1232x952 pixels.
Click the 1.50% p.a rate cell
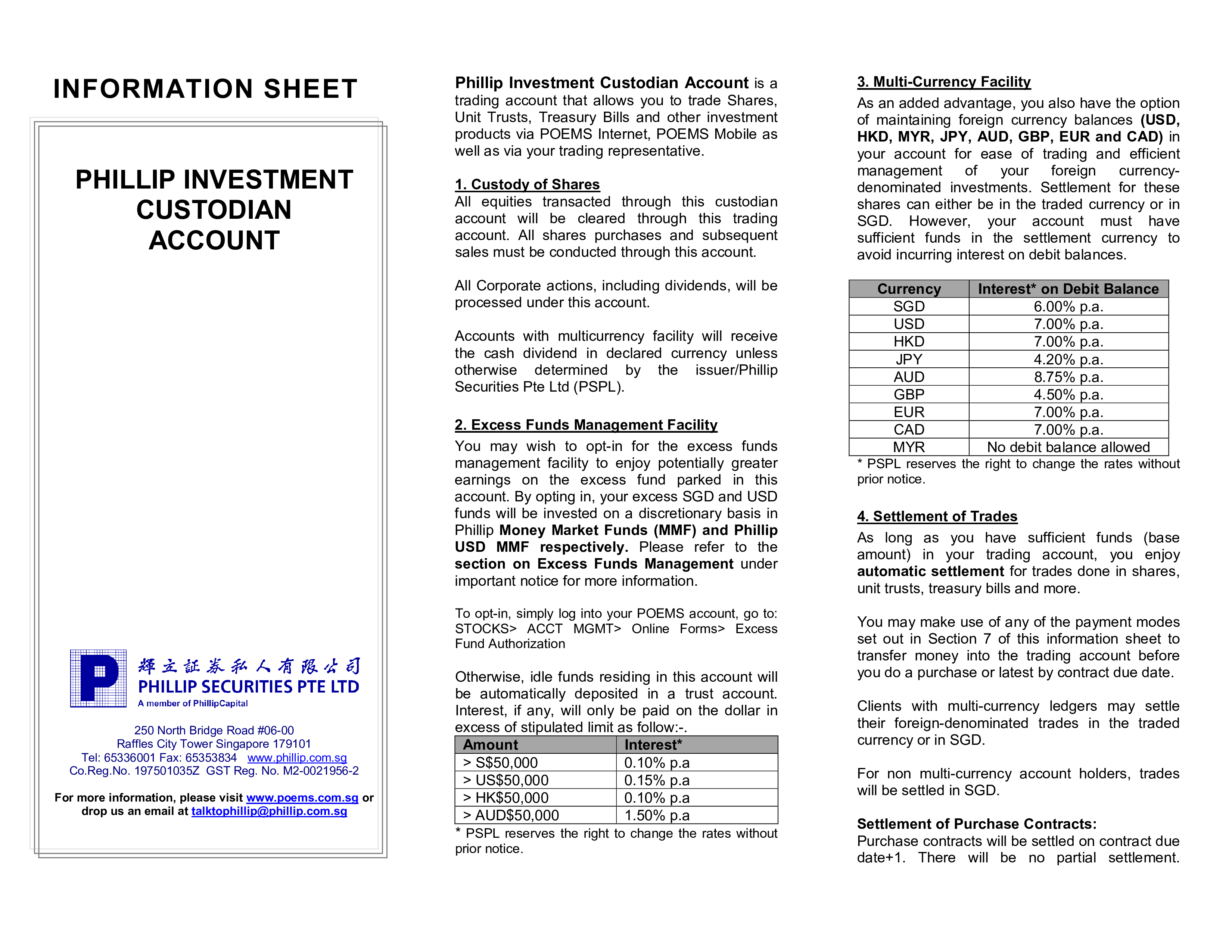pos(697,815)
